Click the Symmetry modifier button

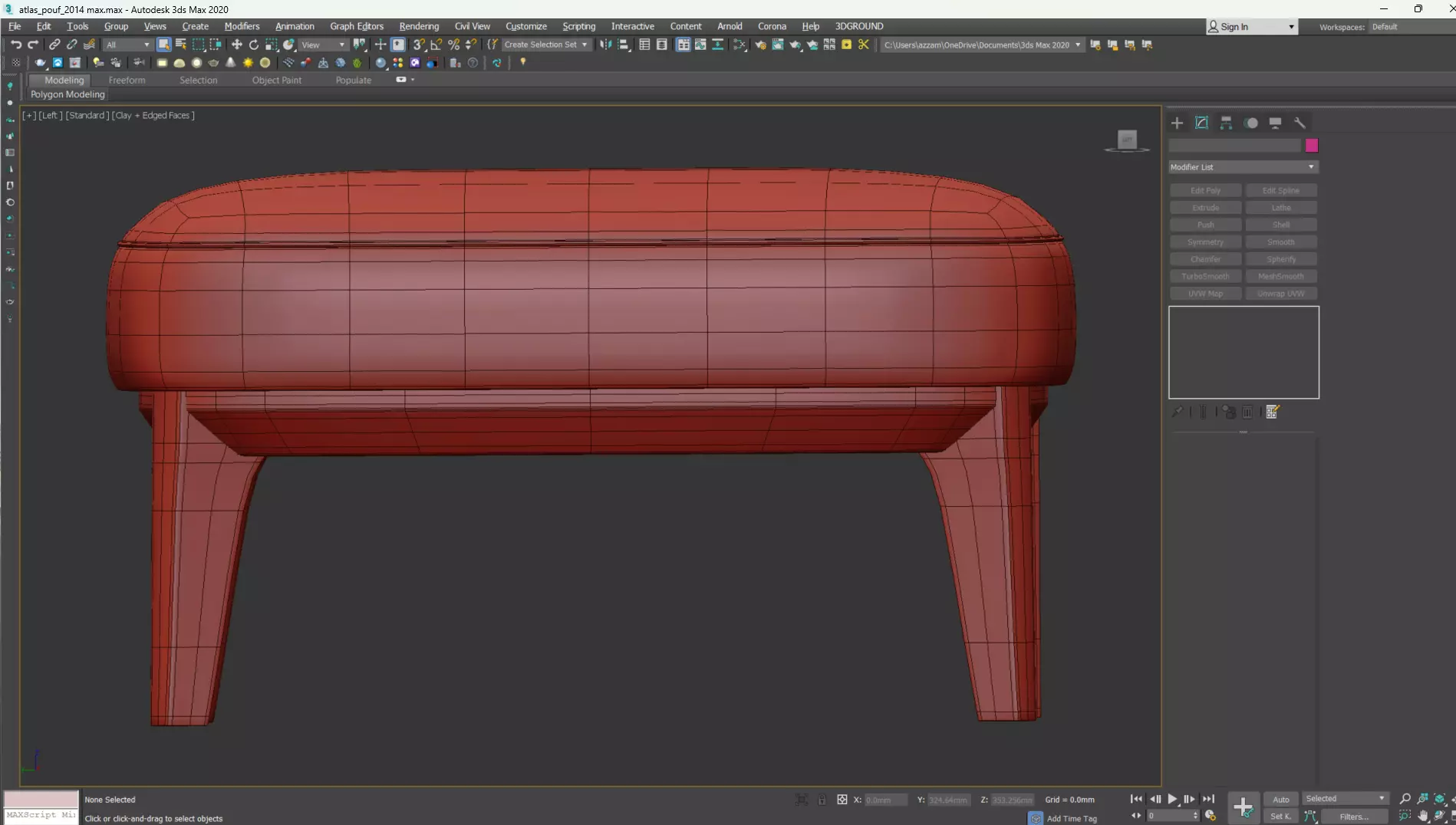(1205, 242)
